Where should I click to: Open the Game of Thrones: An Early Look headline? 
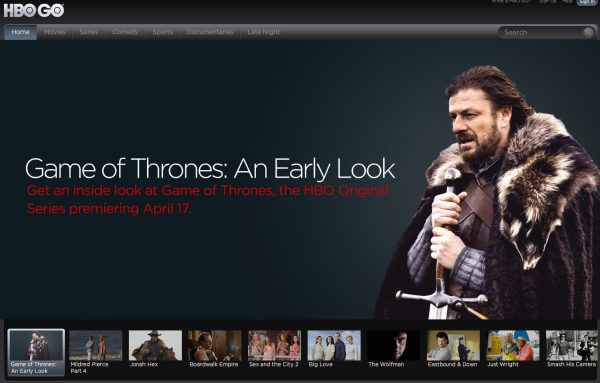click(x=210, y=169)
